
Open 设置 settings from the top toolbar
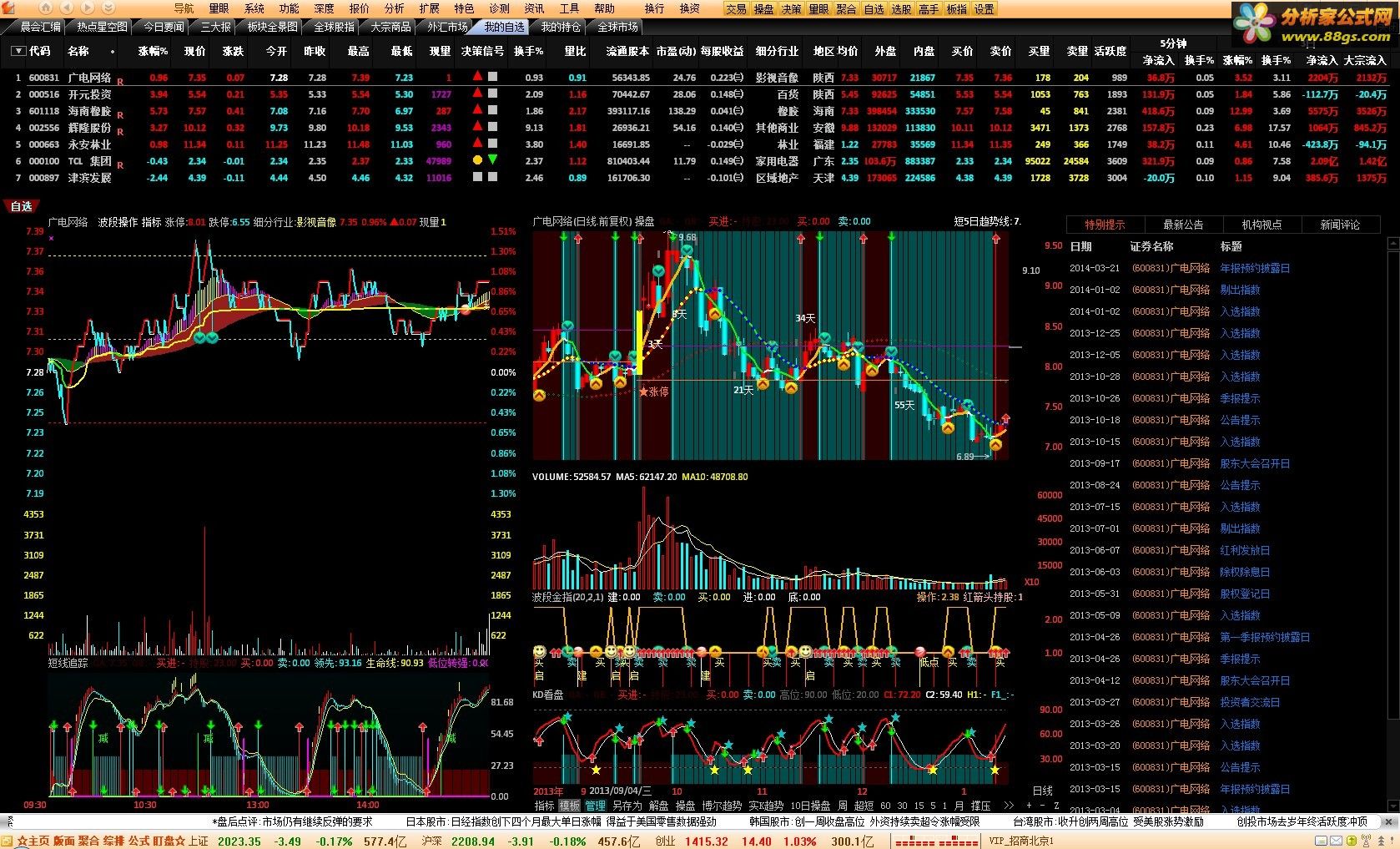tap(984, 8)
